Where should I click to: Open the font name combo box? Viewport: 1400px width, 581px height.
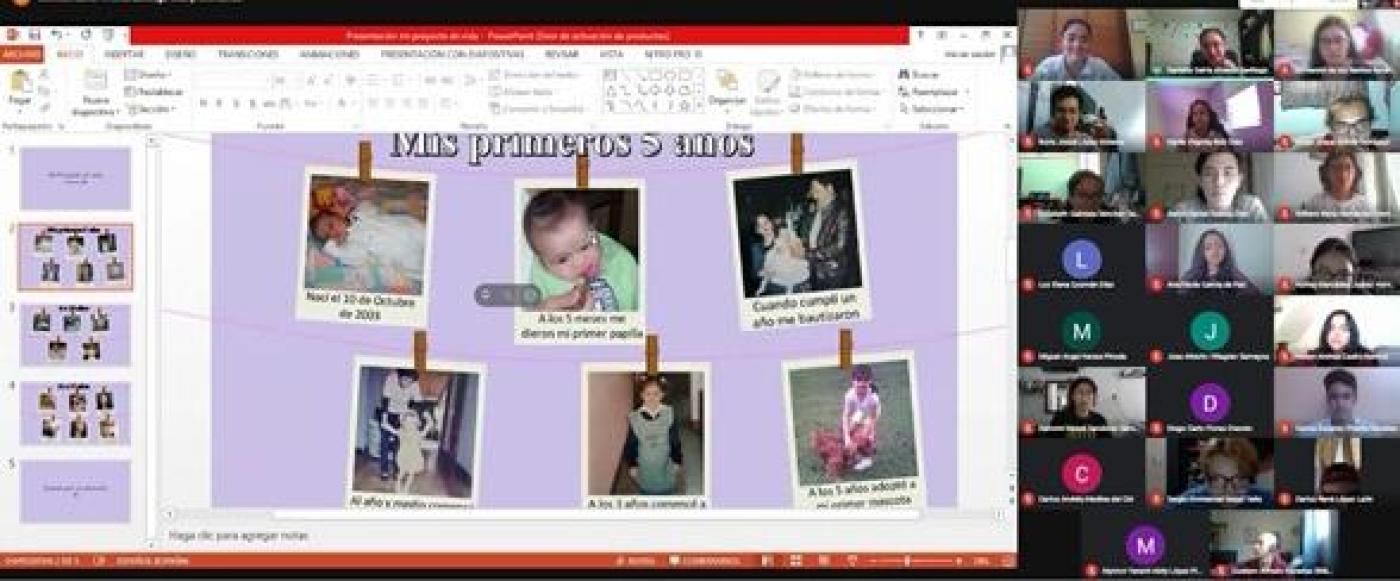[x=230, y=80]
